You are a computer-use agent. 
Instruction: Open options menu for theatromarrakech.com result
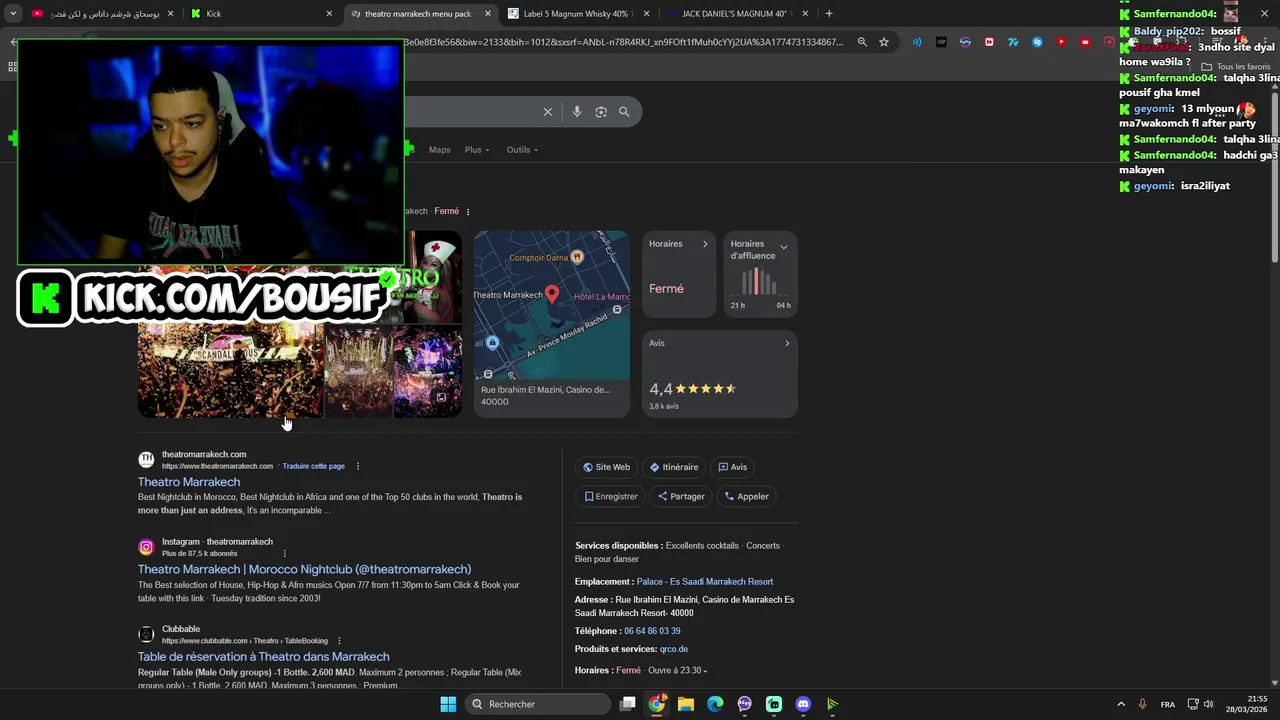tap(358, 466)
